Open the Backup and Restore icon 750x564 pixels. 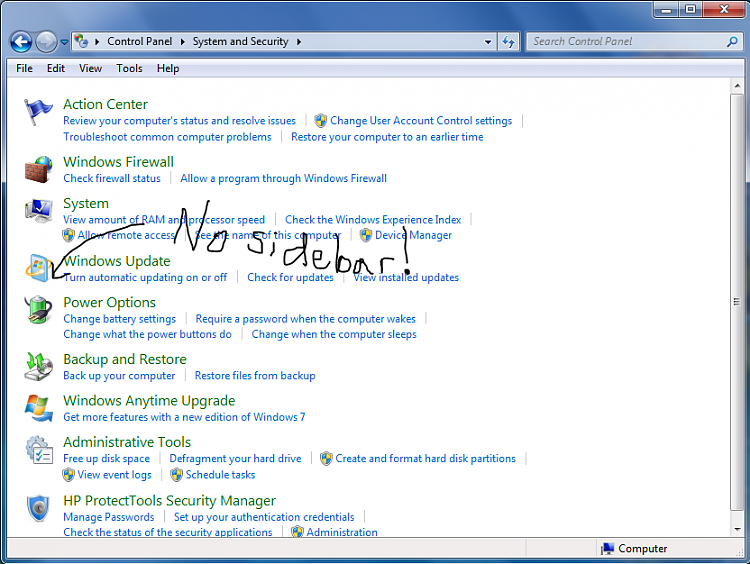tap(38, 366)
